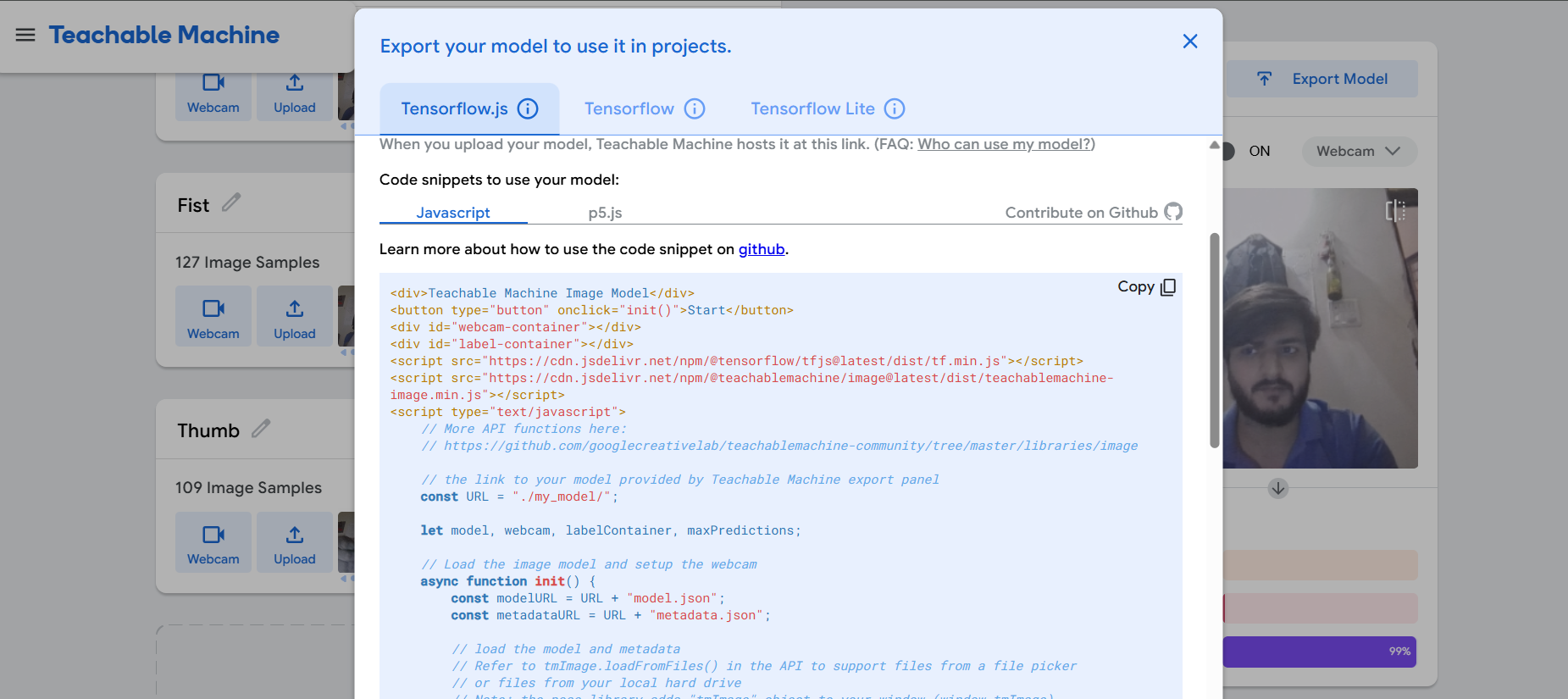Click the Upload button in the Thumb class
1568x699 pixels.
tap(295, 542)
